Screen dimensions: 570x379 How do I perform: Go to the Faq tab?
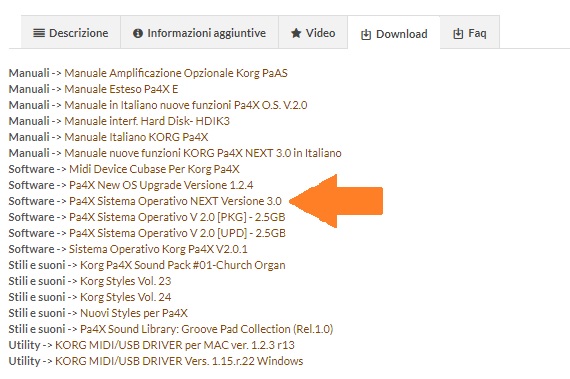tap(470, 33)
